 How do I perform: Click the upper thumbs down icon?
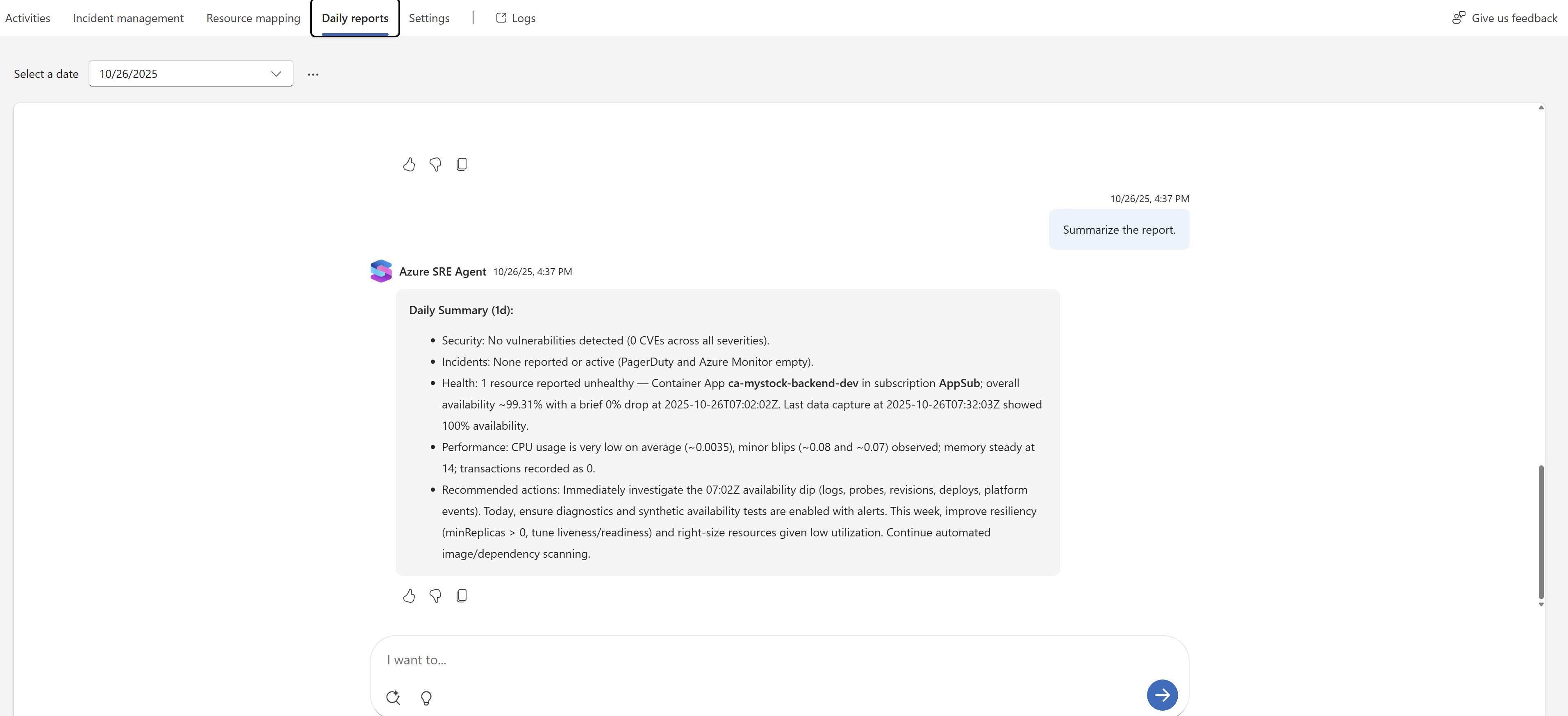tap(435, 164)
